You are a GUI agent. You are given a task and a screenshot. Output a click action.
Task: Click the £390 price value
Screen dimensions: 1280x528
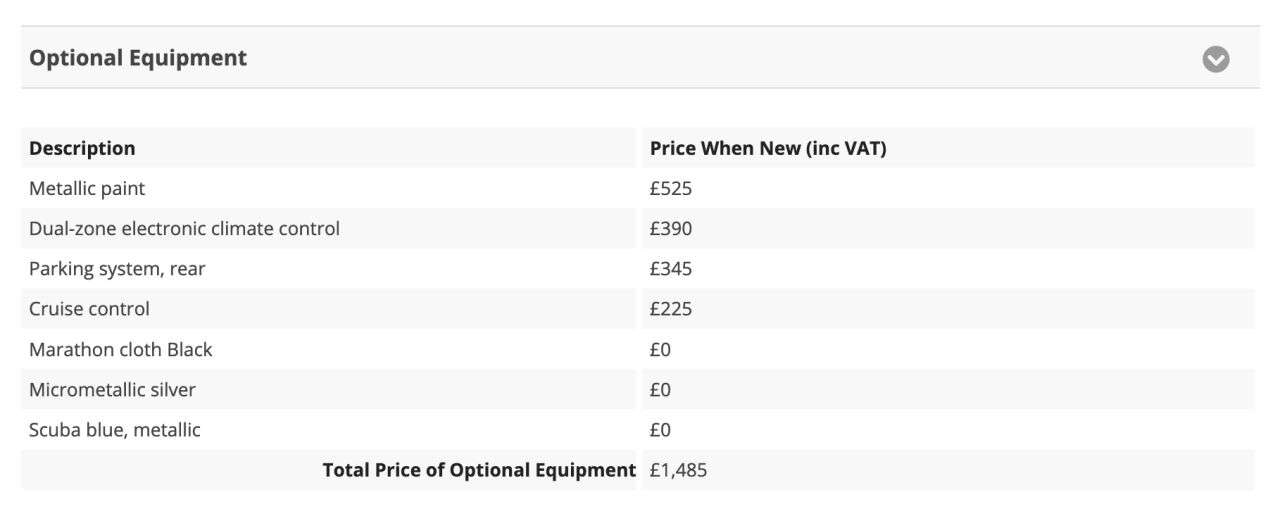[x=671, y=228]
